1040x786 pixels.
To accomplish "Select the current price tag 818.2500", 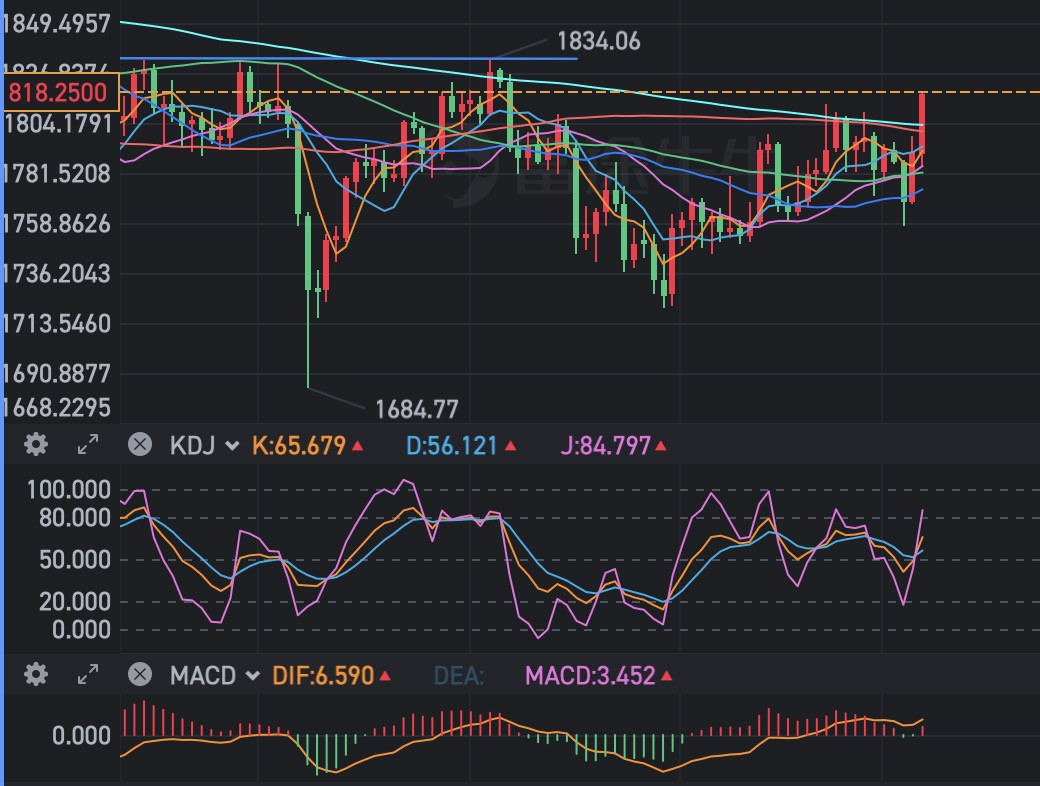I will pyautogui.click(x=60, y=92).
